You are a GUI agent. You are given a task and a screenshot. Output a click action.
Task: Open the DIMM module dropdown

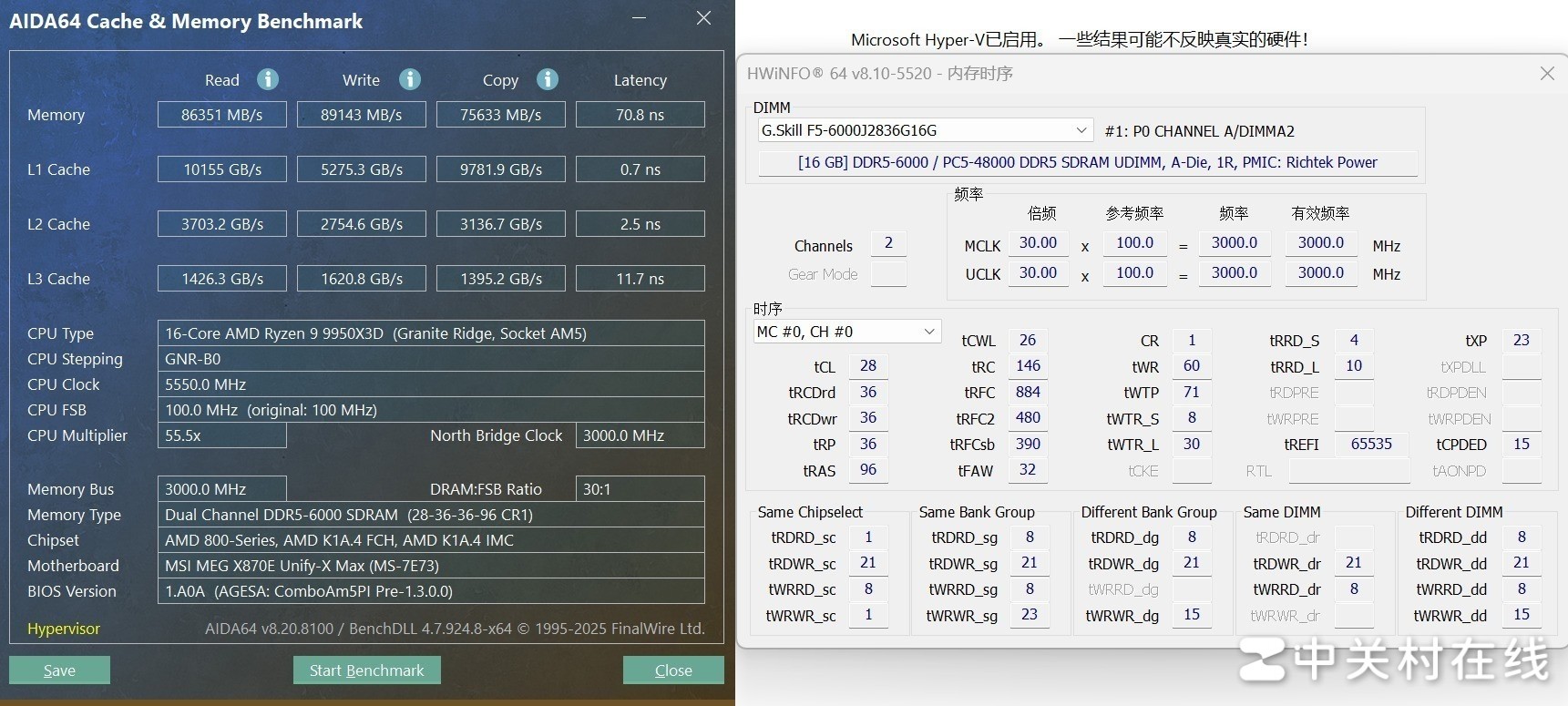click(x=925, y=130)
